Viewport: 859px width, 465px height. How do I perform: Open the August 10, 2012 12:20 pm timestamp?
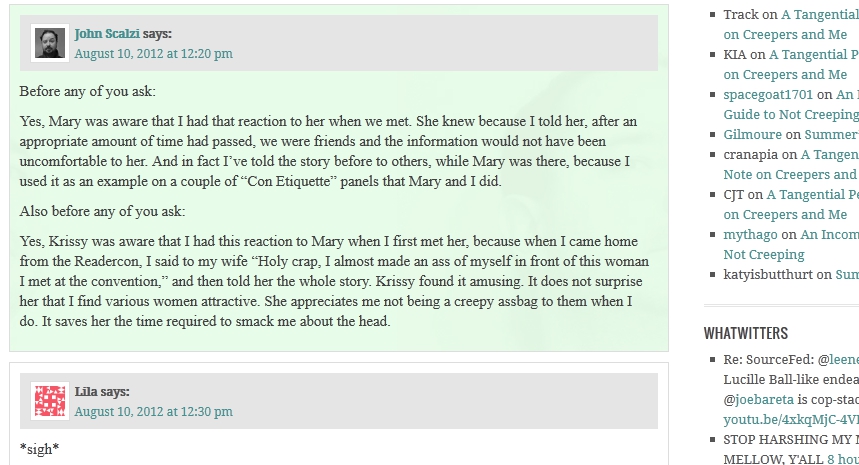153,54
